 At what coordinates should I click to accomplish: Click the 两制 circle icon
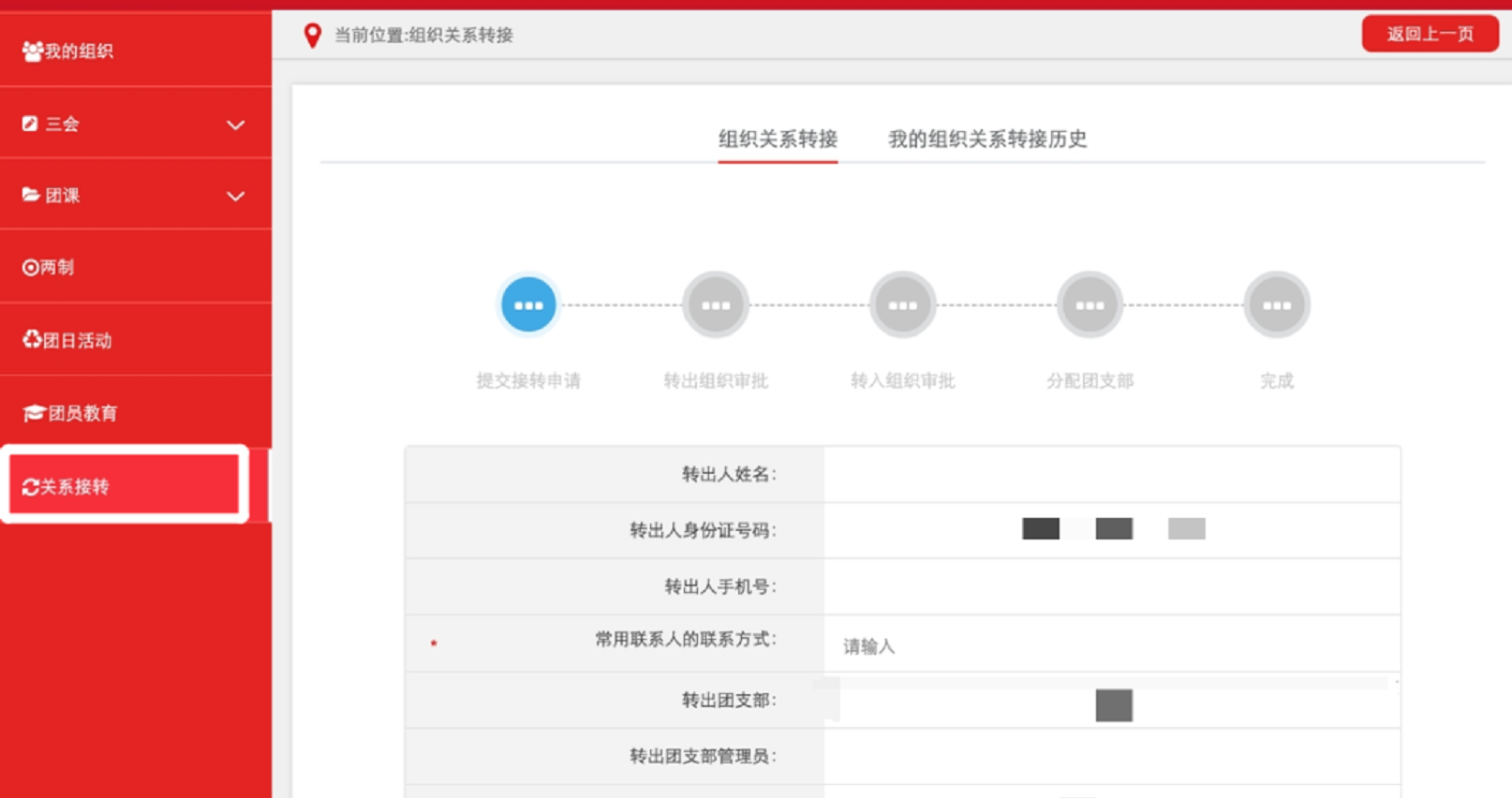(x=30, y=268)
